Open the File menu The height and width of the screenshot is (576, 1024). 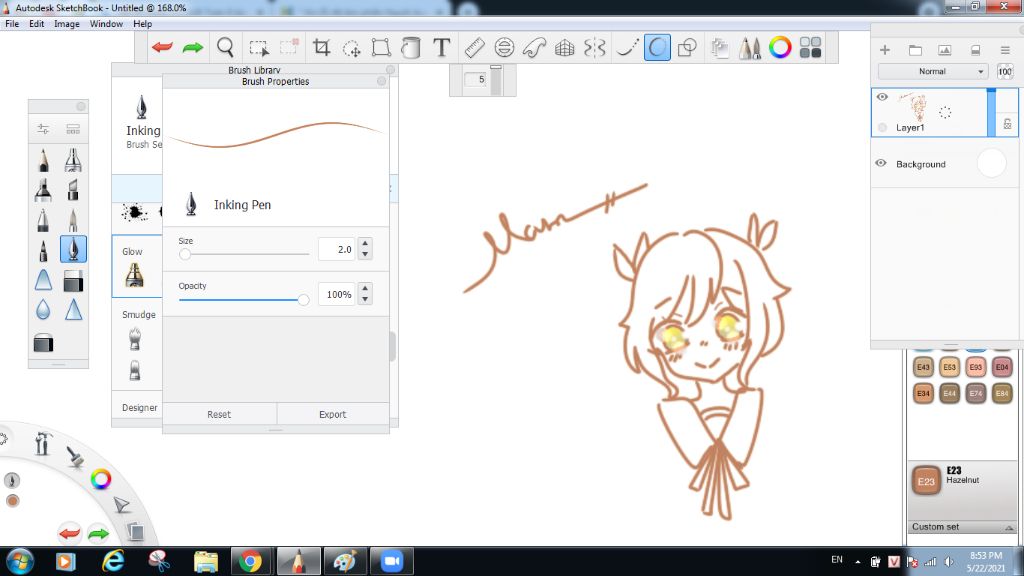pyautogui.click(x=12, y=24)
